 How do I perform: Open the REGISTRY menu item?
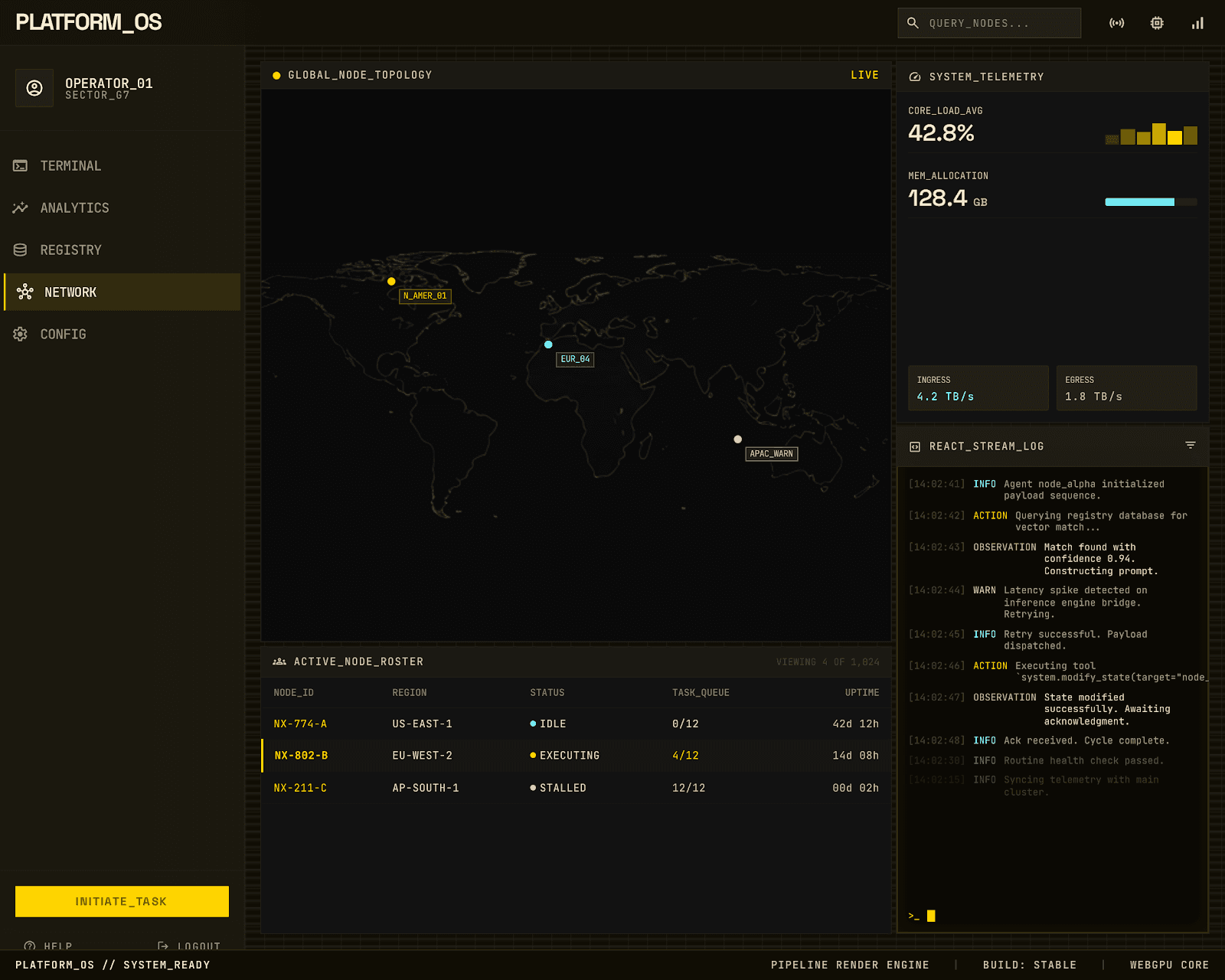click(x=122, y=250)
